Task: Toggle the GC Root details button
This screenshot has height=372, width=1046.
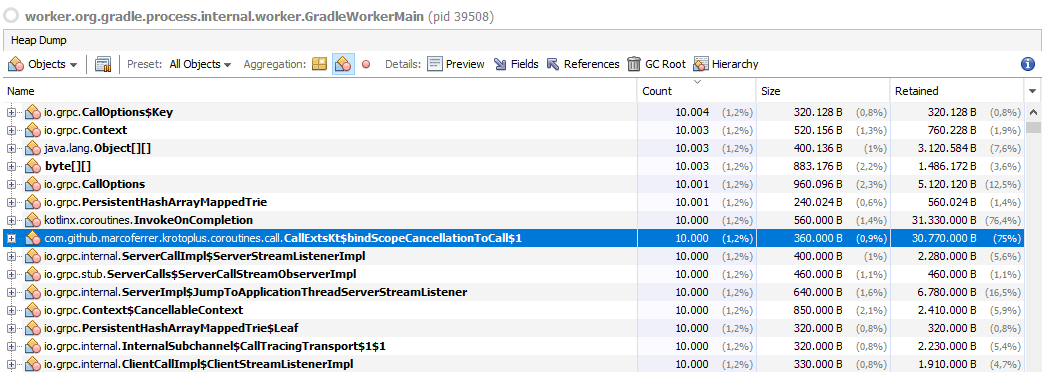Action: (656, 64)
